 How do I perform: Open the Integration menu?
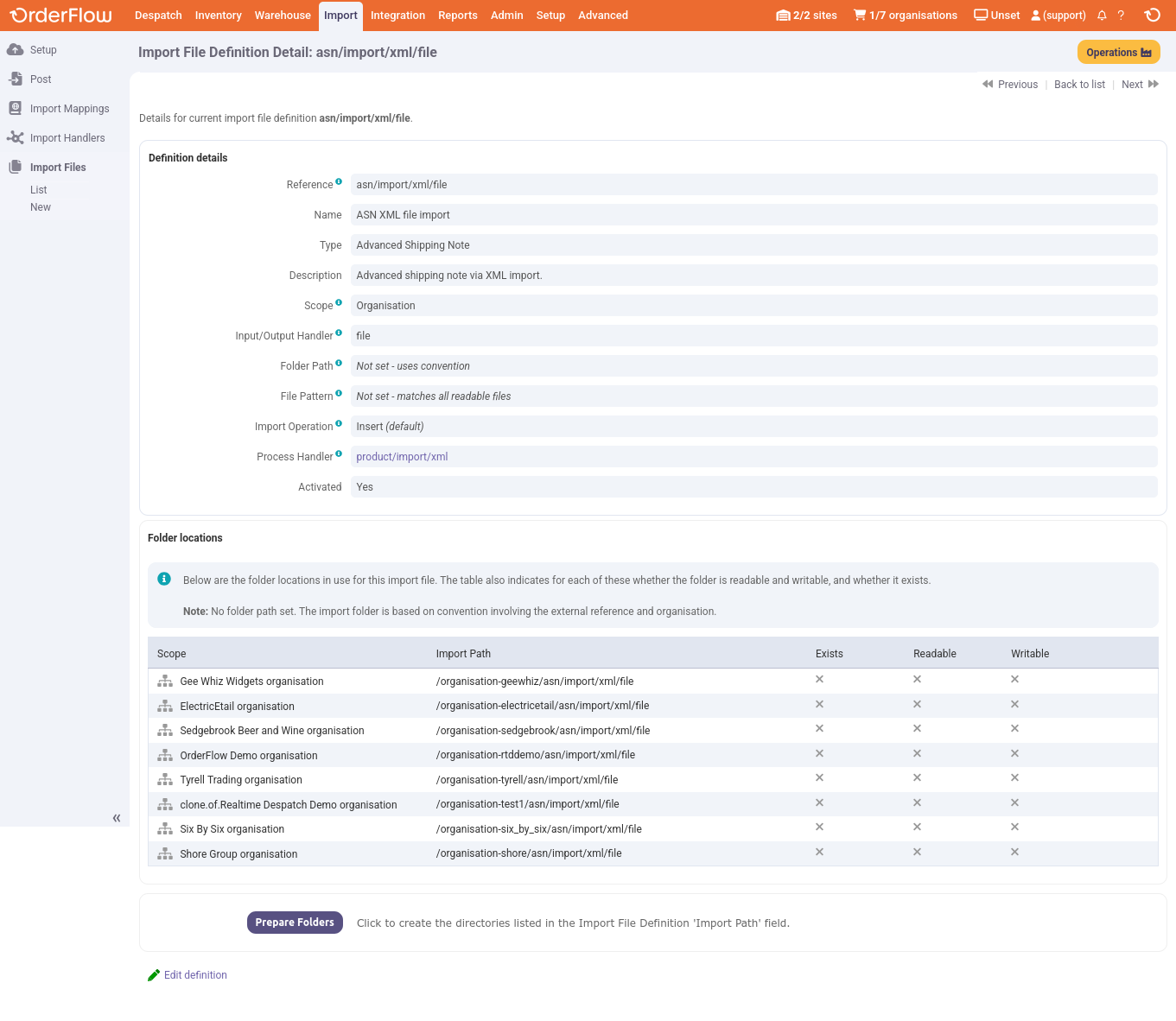click(x=397, y=16)
